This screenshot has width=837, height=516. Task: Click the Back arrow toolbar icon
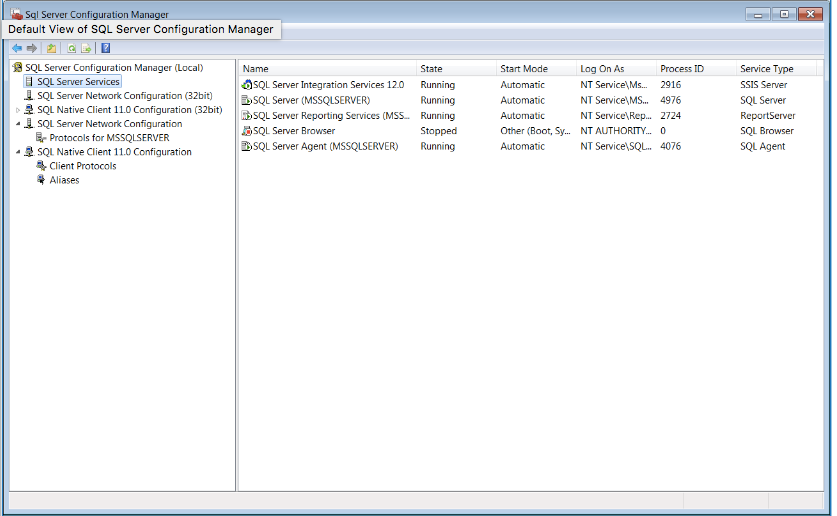(17, 48)
